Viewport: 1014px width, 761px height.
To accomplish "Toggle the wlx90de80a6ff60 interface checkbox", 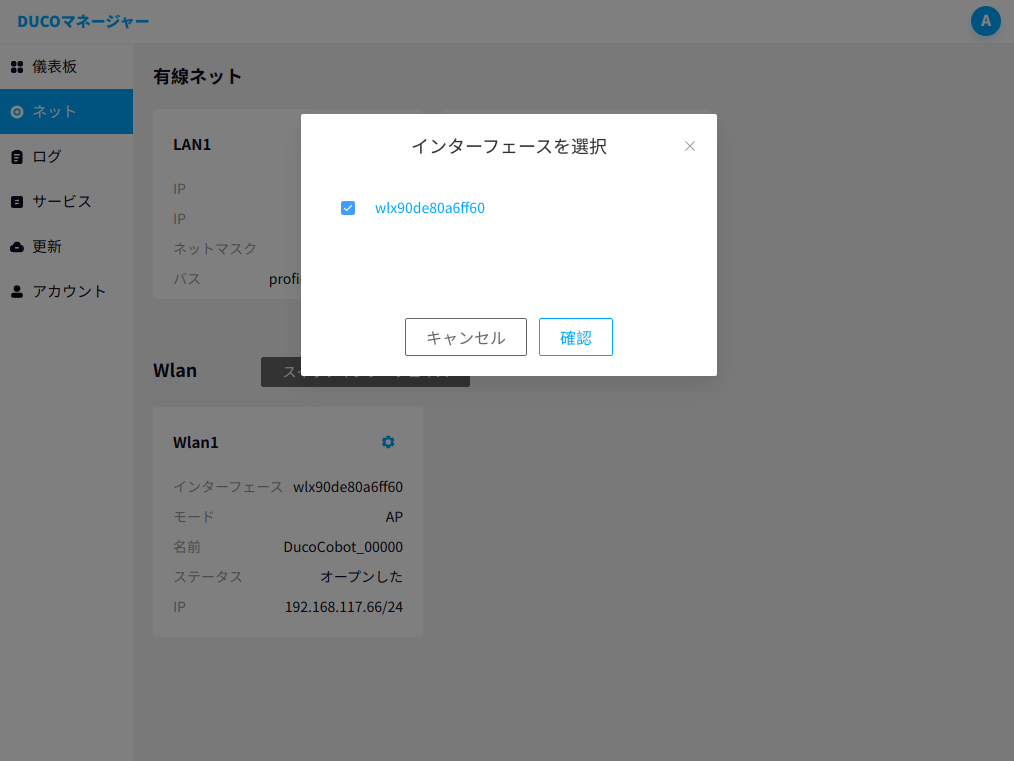I will 348,208.
